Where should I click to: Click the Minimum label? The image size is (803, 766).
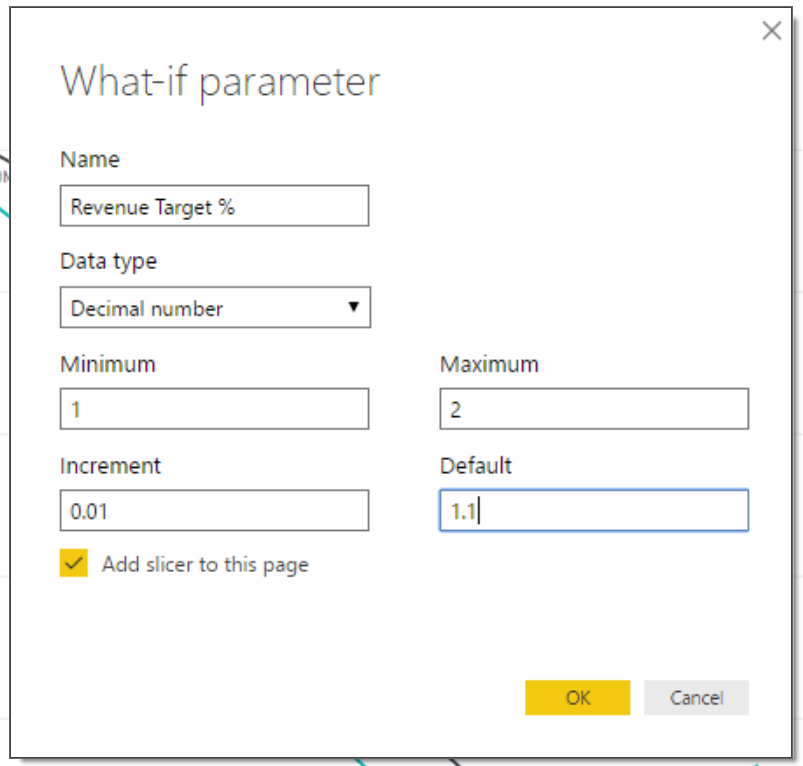click(x=107, y=364)
